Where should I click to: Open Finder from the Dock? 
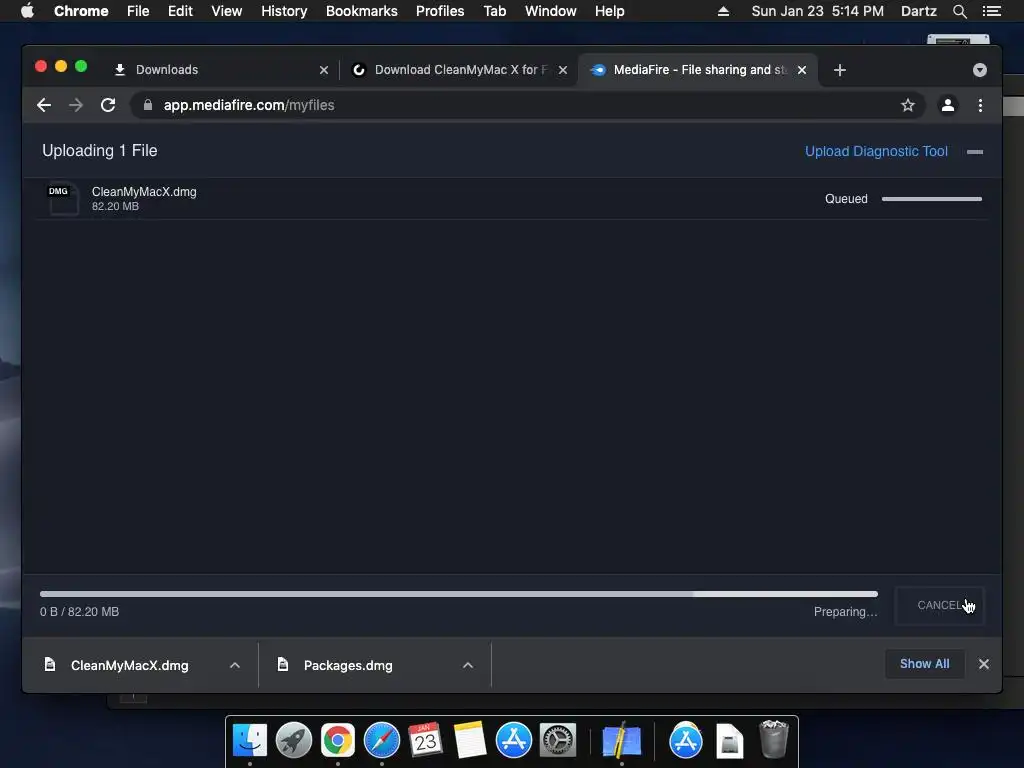point(249,741)
